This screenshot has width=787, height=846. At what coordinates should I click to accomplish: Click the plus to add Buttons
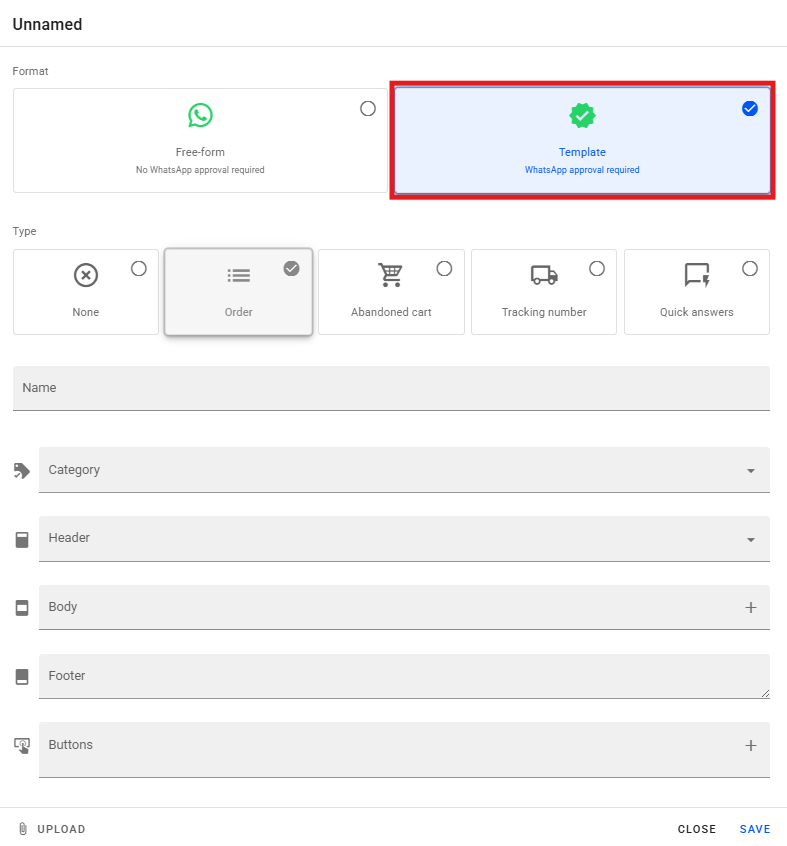point(751,745)
